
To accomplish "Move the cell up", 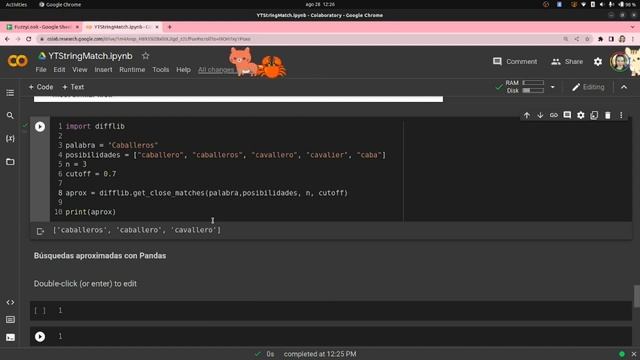I will (x=527, y=116).
